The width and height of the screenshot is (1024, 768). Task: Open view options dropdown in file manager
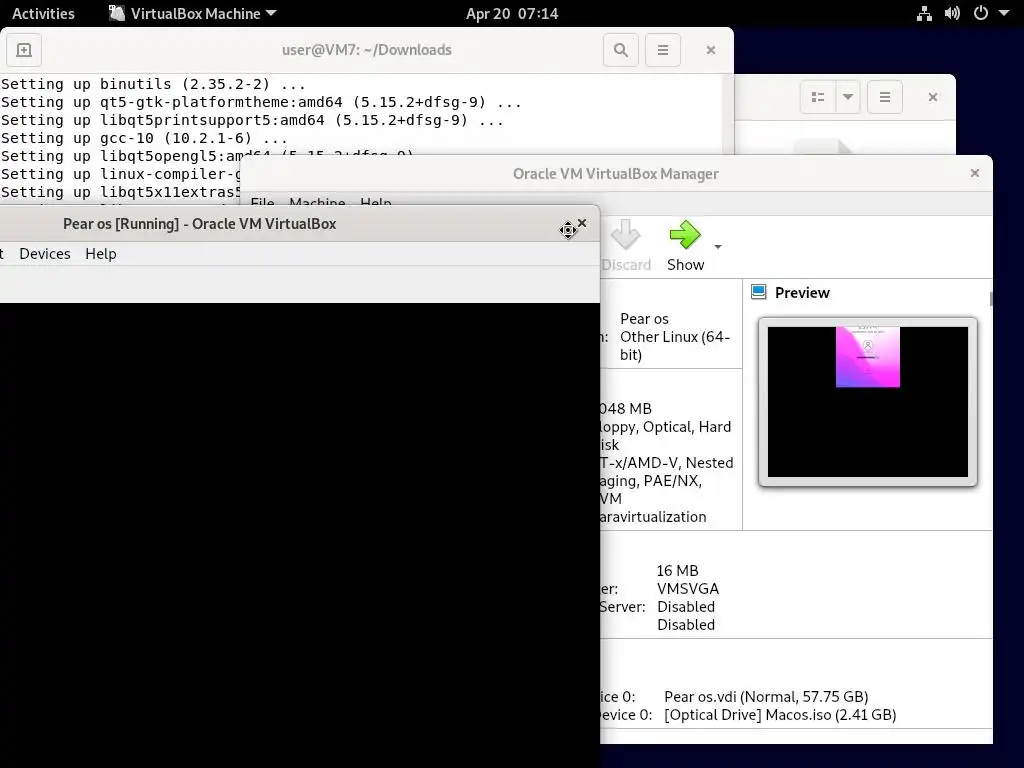coord(848,97)
